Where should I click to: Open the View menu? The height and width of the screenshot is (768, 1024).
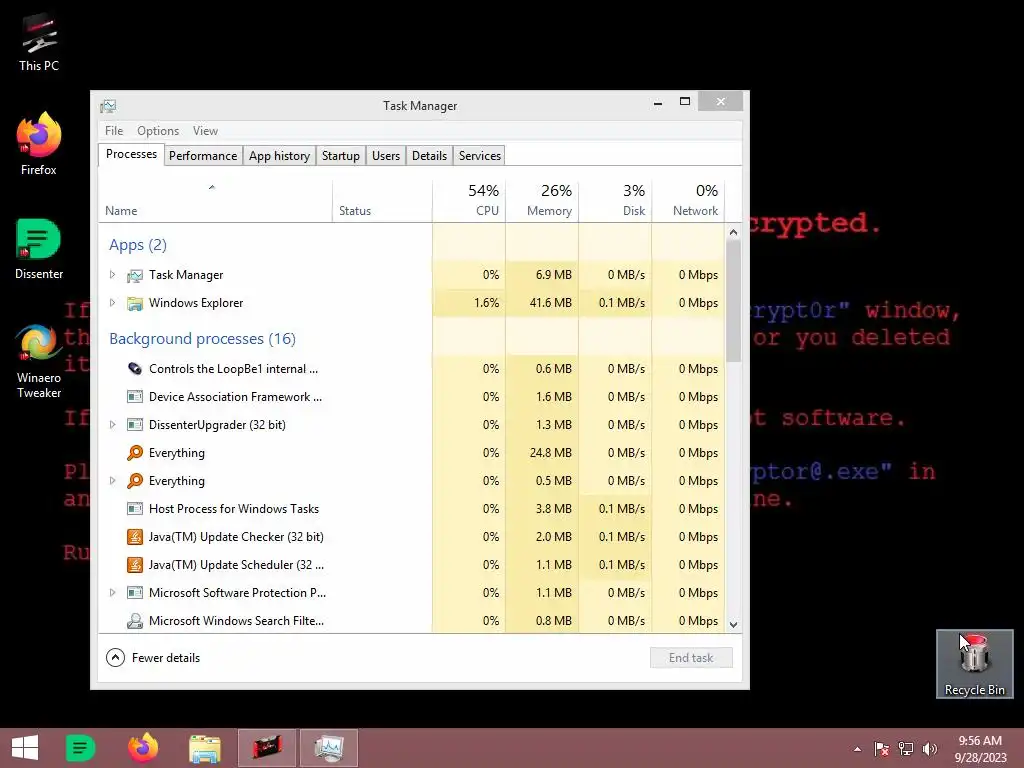click(205, 131)
